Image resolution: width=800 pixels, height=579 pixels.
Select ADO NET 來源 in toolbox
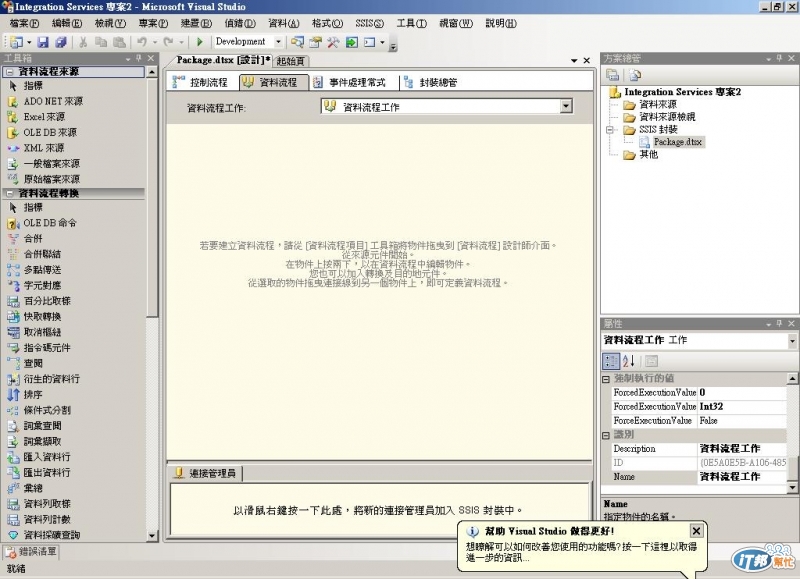tap(45, 102)
